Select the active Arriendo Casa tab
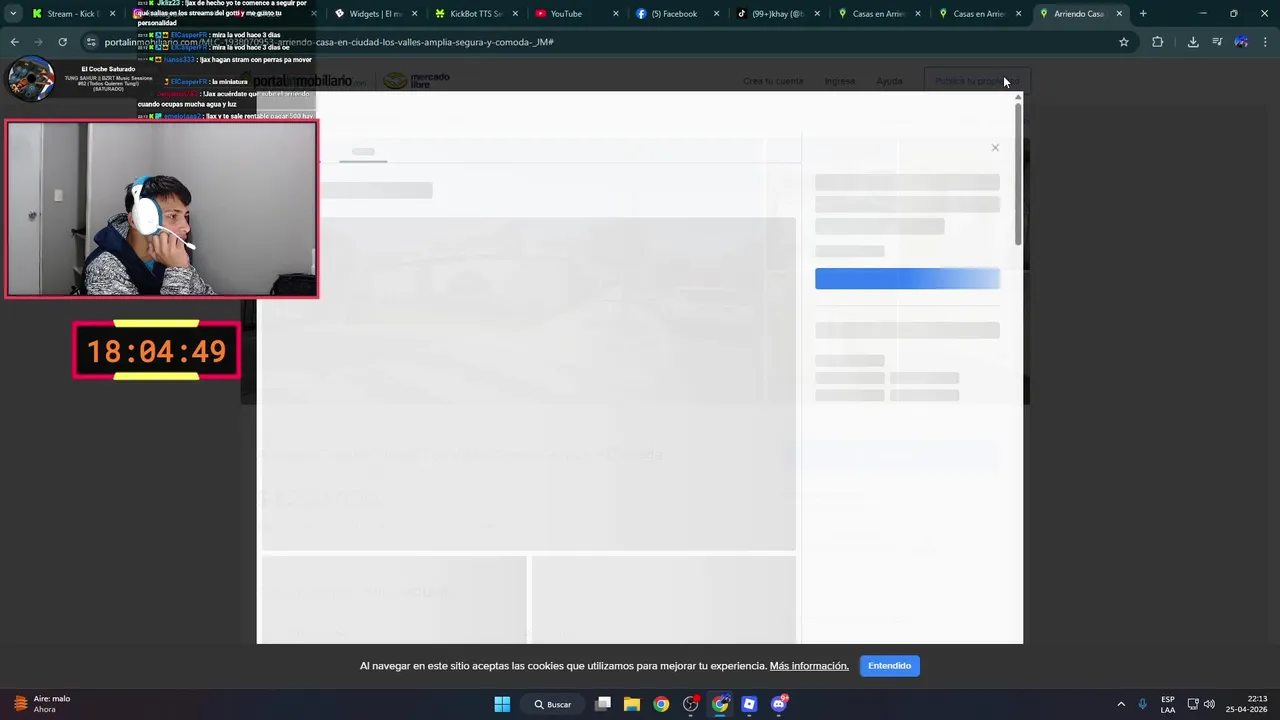This screenshot has width=1280, height=720. click(x=1081, y=14)
